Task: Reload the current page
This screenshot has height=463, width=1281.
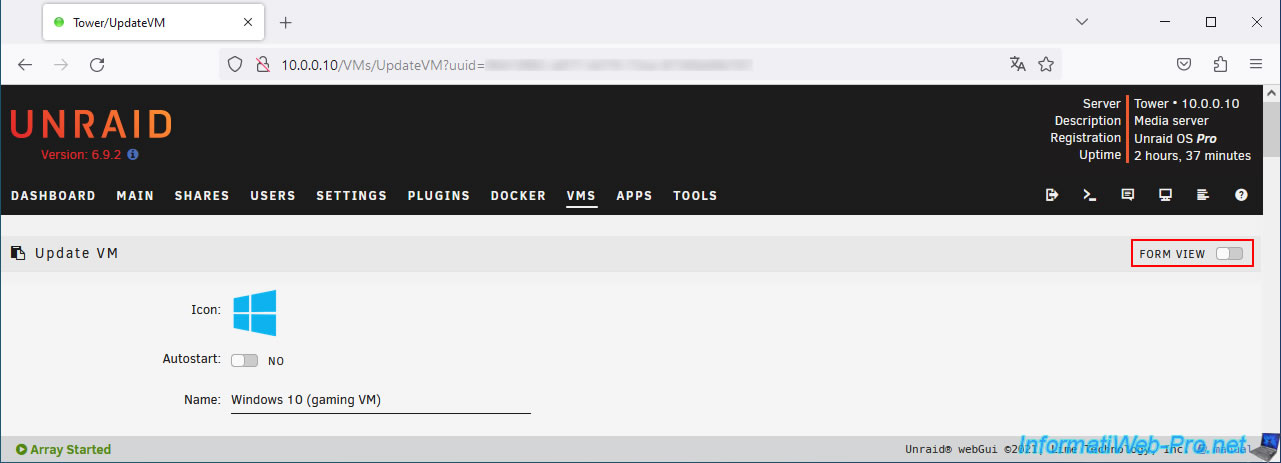Action: click(97, 64)
